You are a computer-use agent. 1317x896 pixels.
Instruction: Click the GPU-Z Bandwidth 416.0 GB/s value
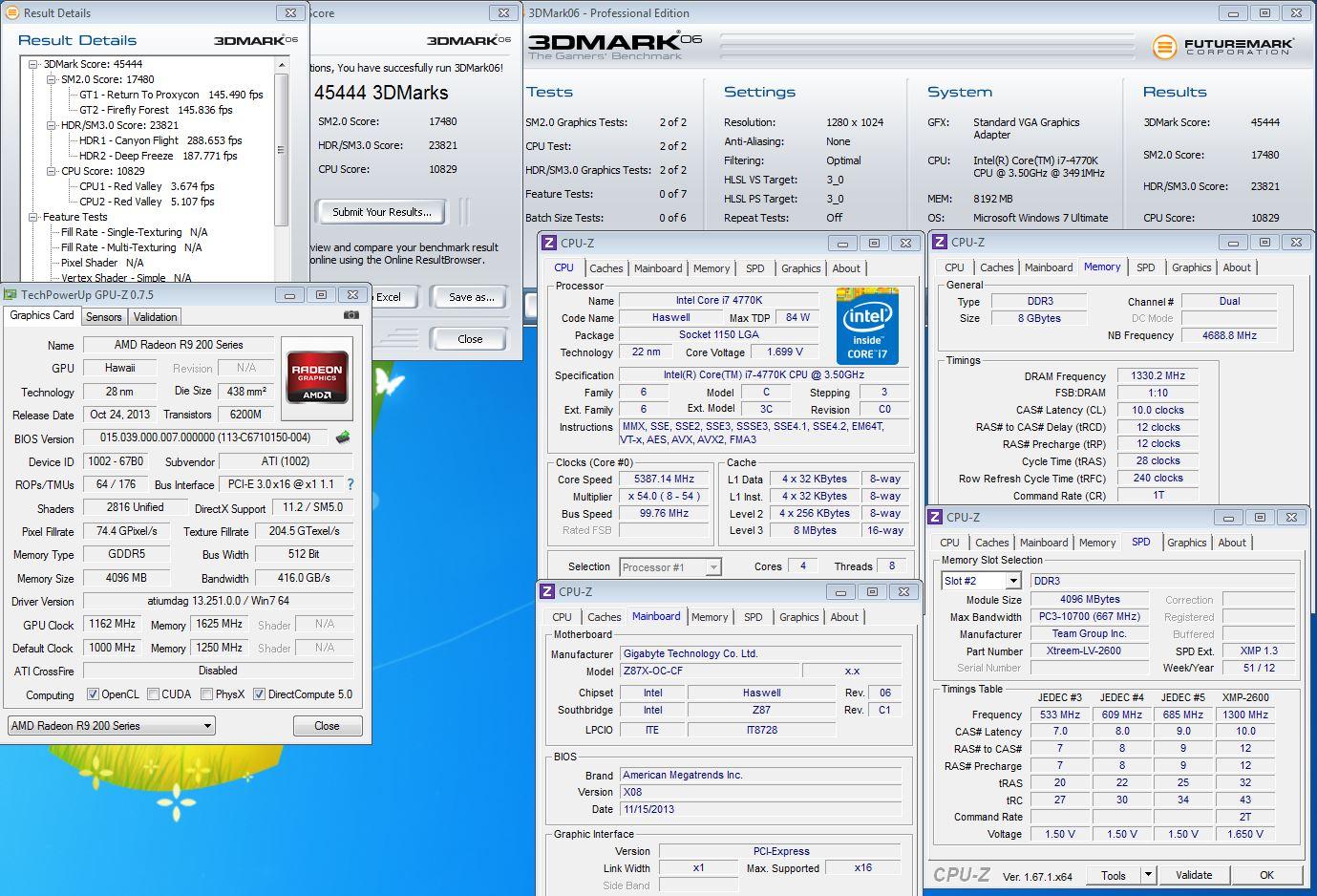pyautogui.click(x=305, y=578)
